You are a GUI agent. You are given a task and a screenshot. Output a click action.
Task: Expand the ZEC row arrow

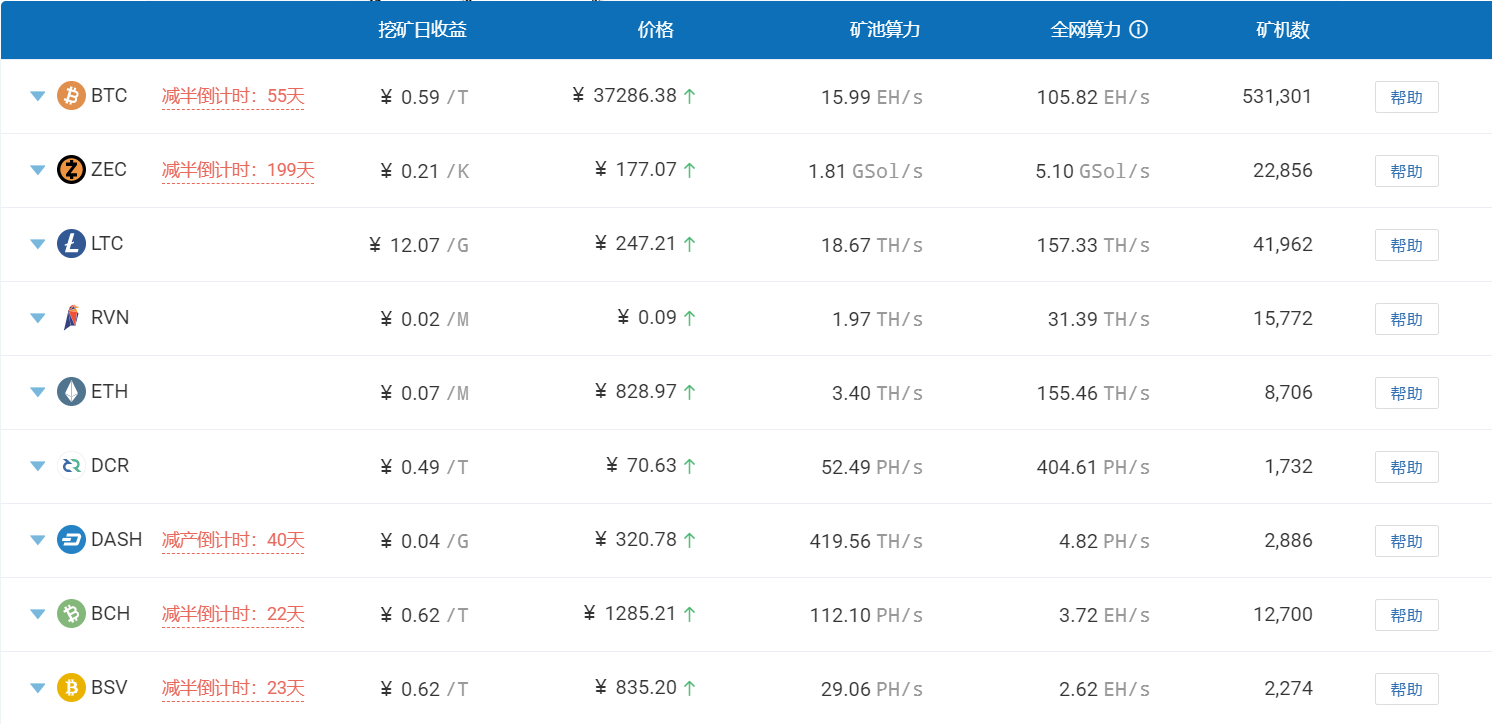tap(38, 171)
